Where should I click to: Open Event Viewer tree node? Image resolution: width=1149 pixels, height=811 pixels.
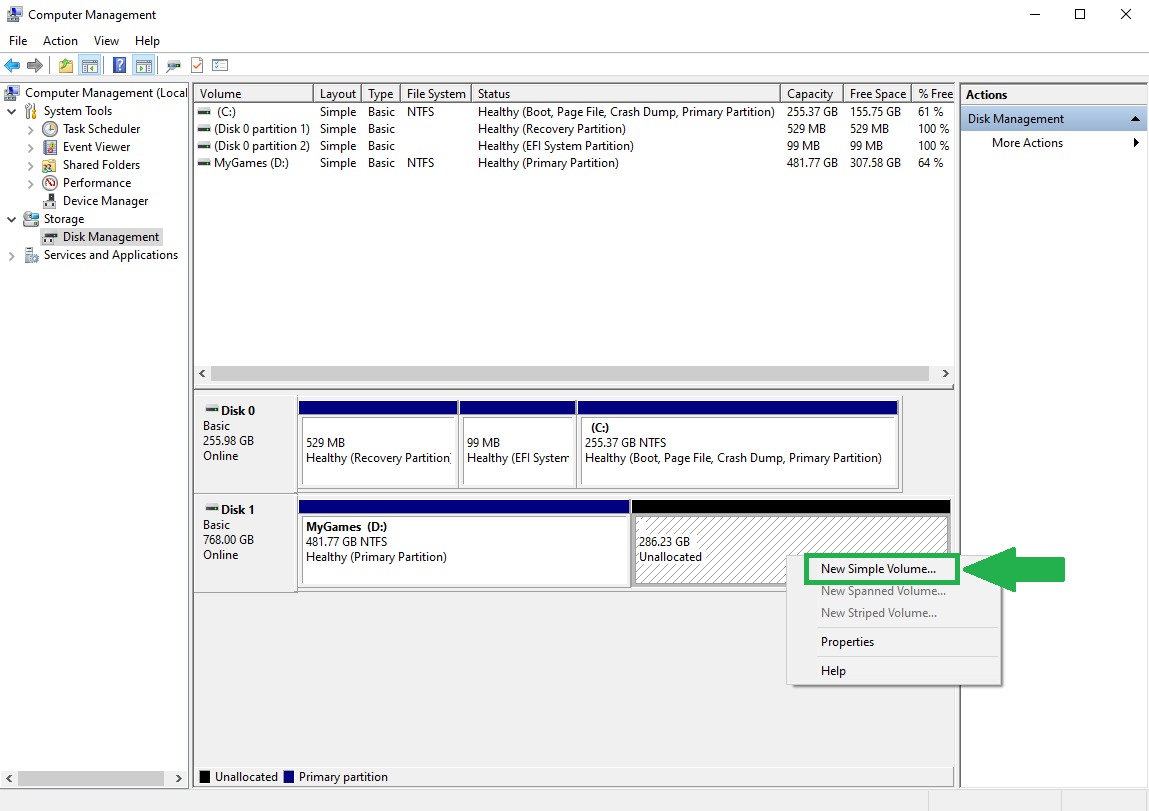click(x=96, y=147)
